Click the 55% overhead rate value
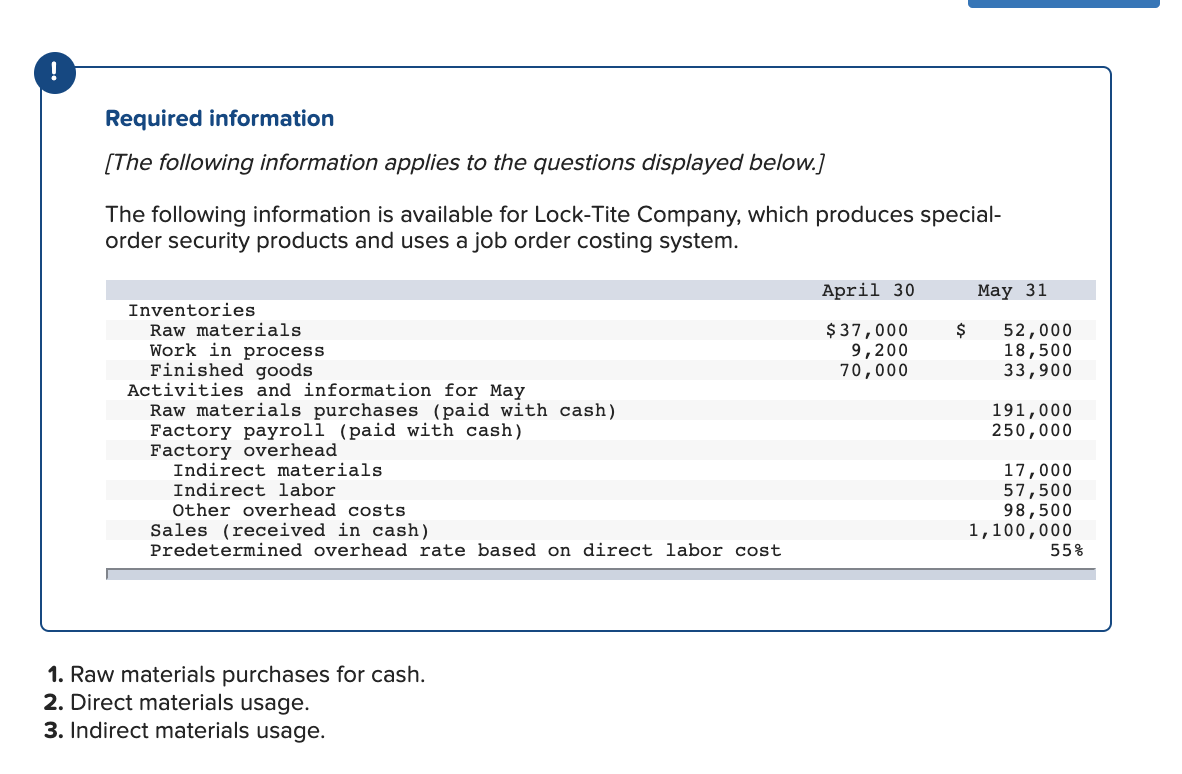This screenshot has height=774, width=1182. coord(1067,550)
